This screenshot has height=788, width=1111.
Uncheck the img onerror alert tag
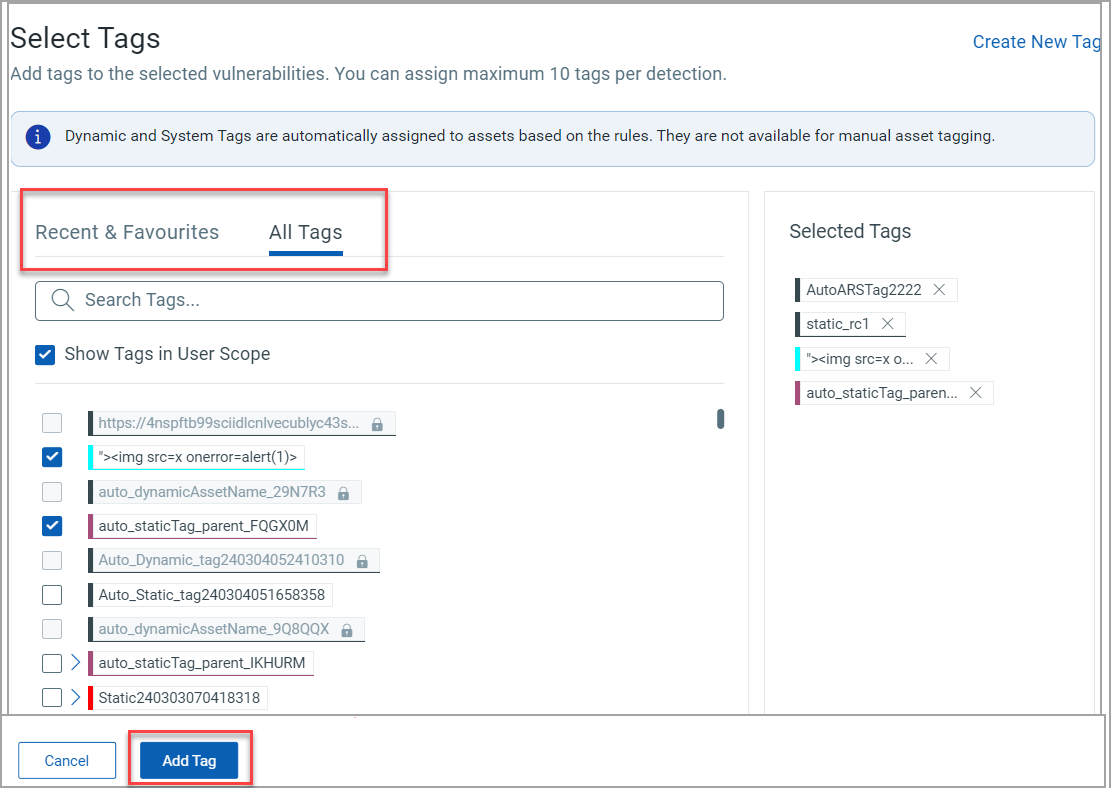(x=52, y=457)
